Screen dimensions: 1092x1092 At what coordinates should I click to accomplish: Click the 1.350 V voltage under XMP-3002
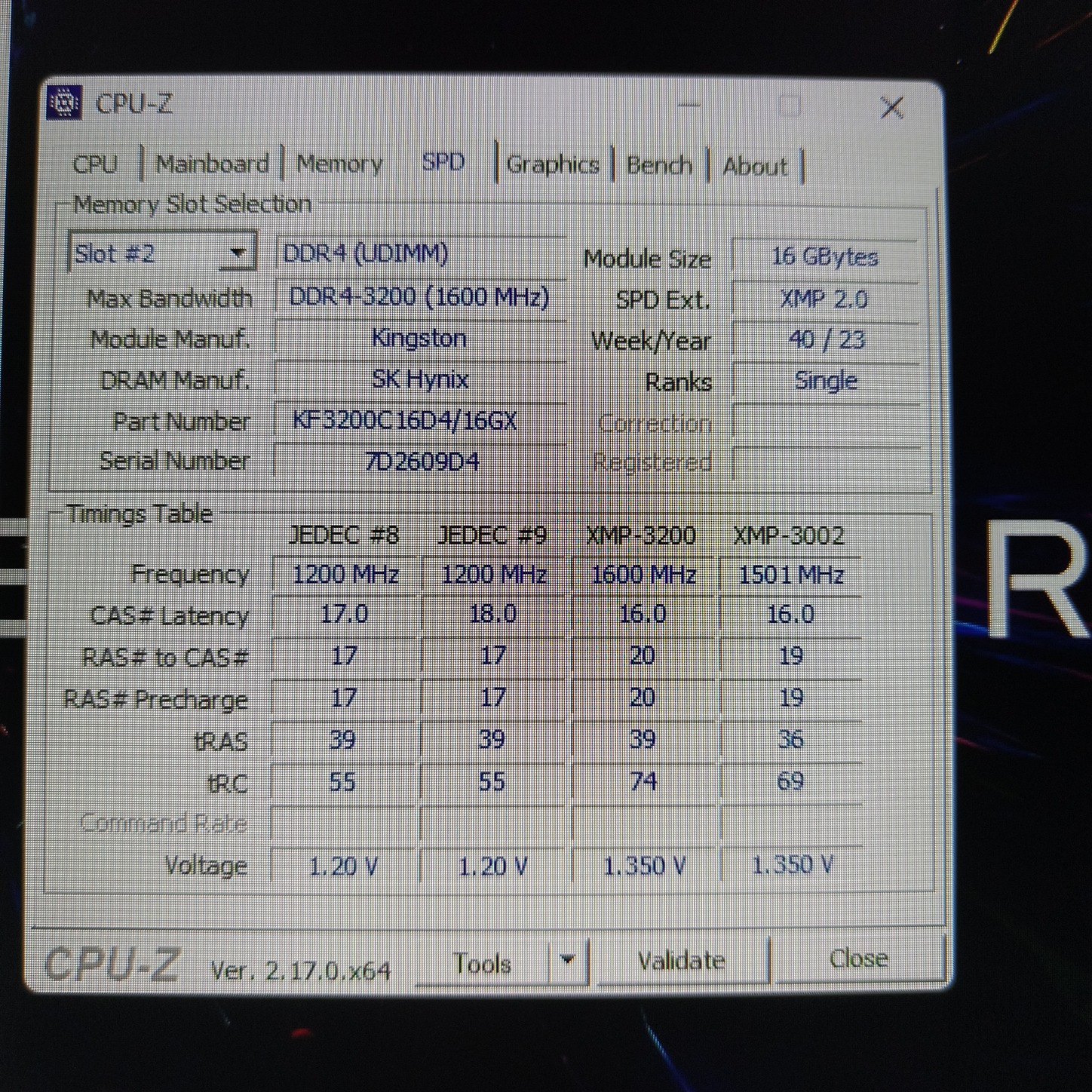(792, 865)
